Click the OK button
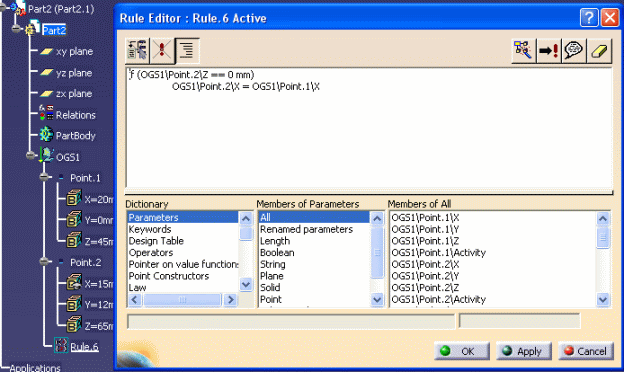 point(462,351)
